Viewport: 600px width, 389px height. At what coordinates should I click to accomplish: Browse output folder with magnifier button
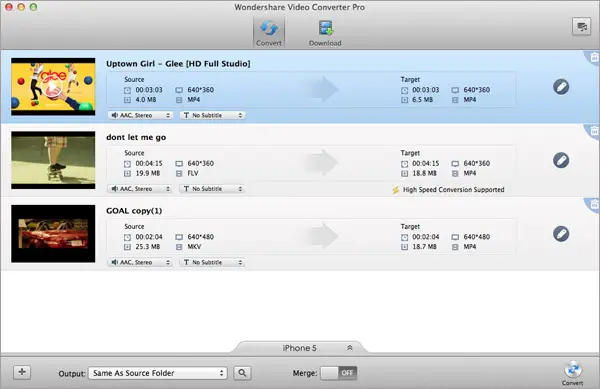tap(242, 373)
